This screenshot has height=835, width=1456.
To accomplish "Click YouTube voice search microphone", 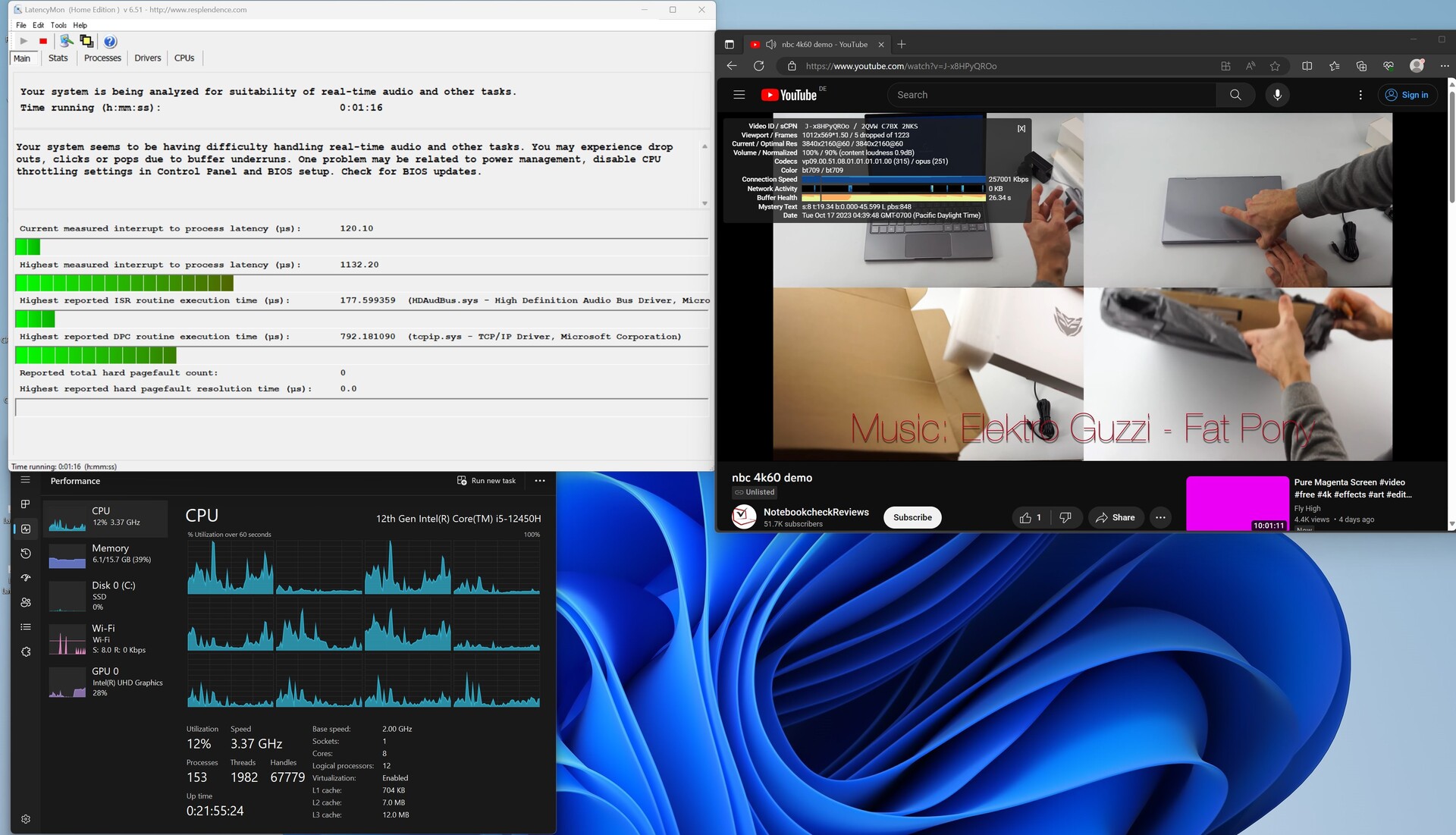I will 1277,95.
